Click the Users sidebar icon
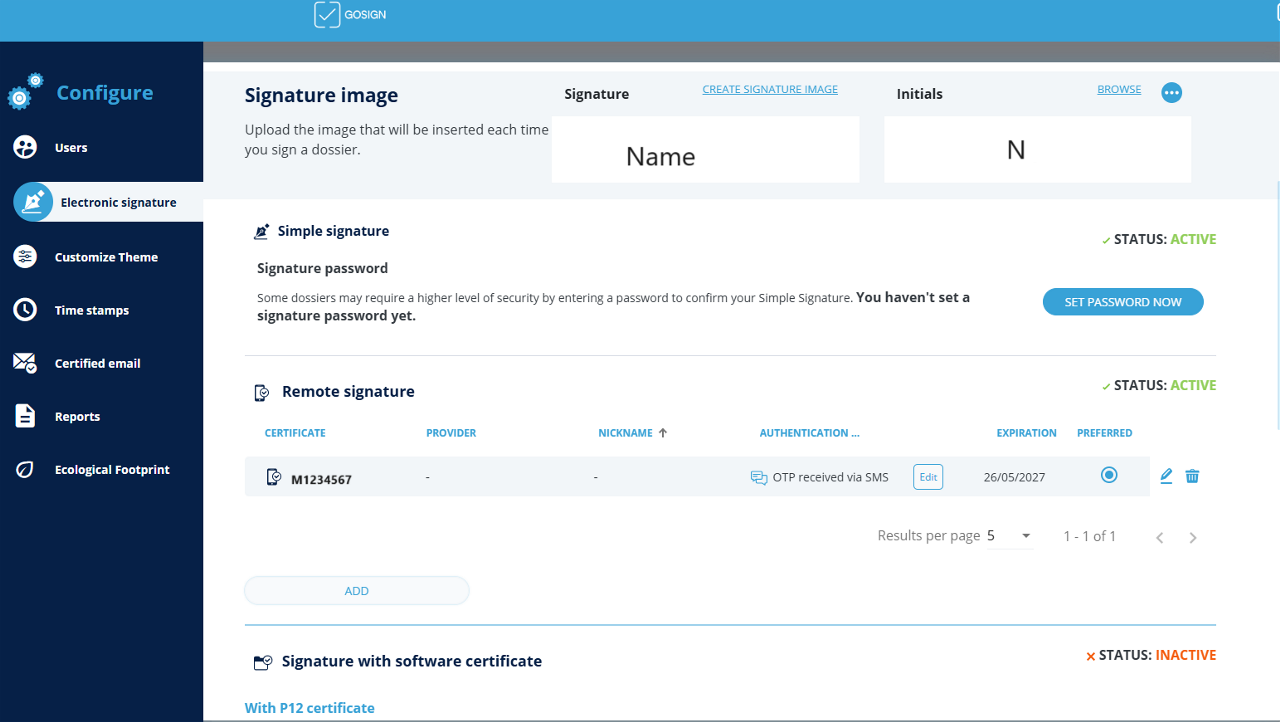Image resolution: width=1280 pixels, height=722 pixels. pyautogui.click(x=25, y=147)
